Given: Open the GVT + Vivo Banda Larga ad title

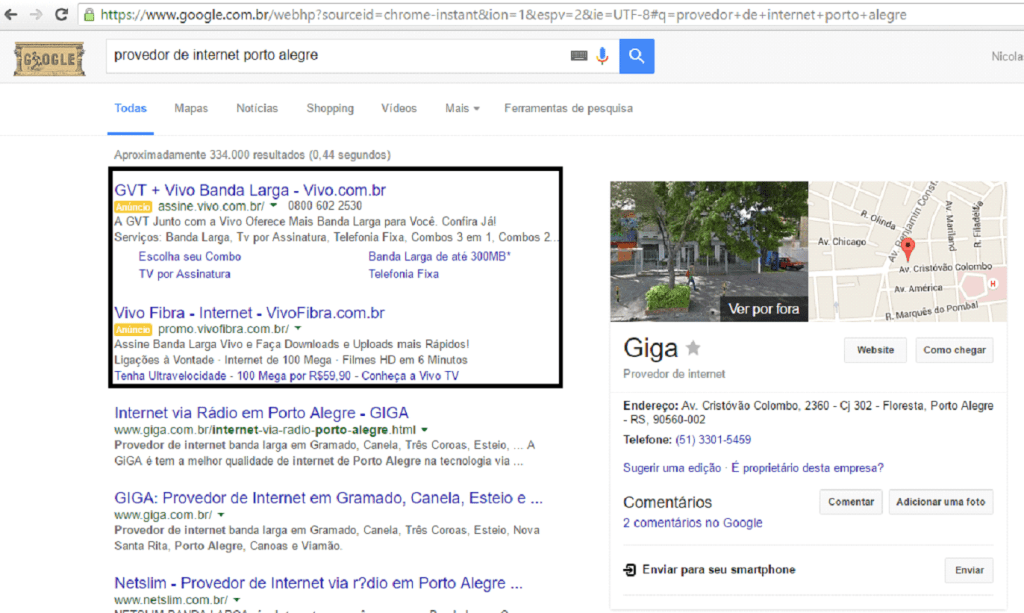Looking at the screenshot, I should tap(250, 190).
